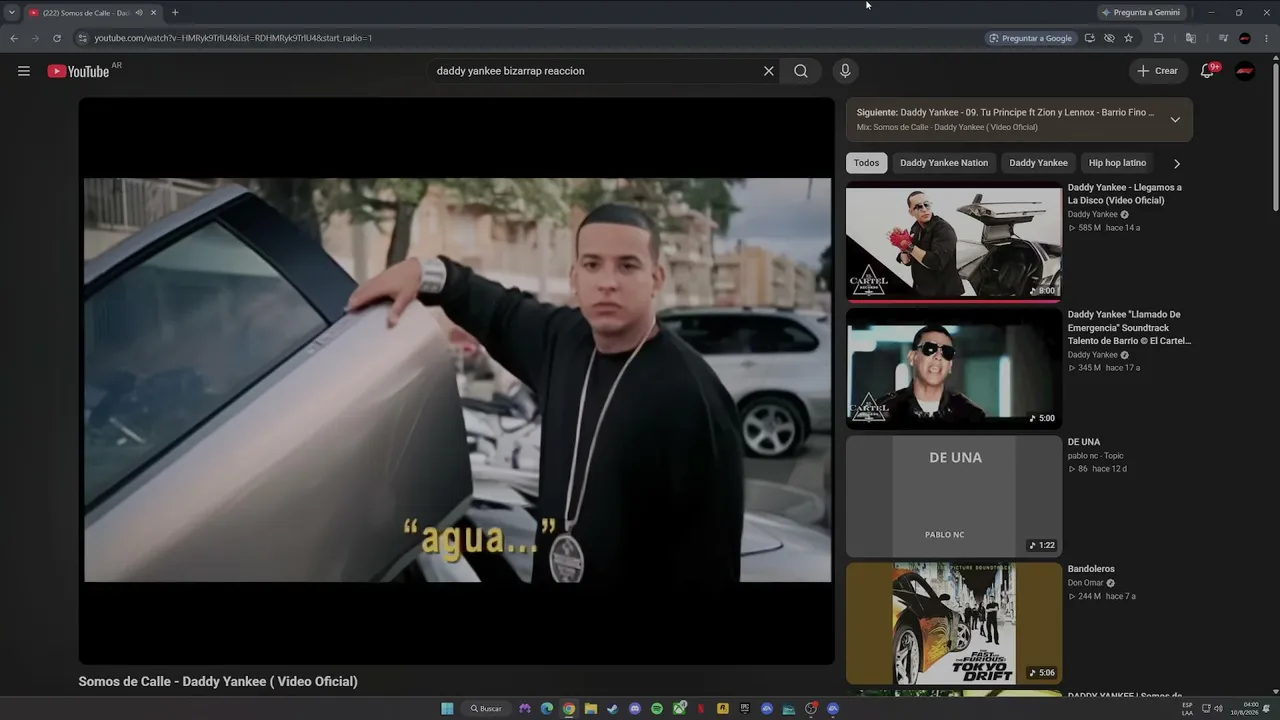
Task: Show more filter chips with right arrow
Action: point(1176,163)
